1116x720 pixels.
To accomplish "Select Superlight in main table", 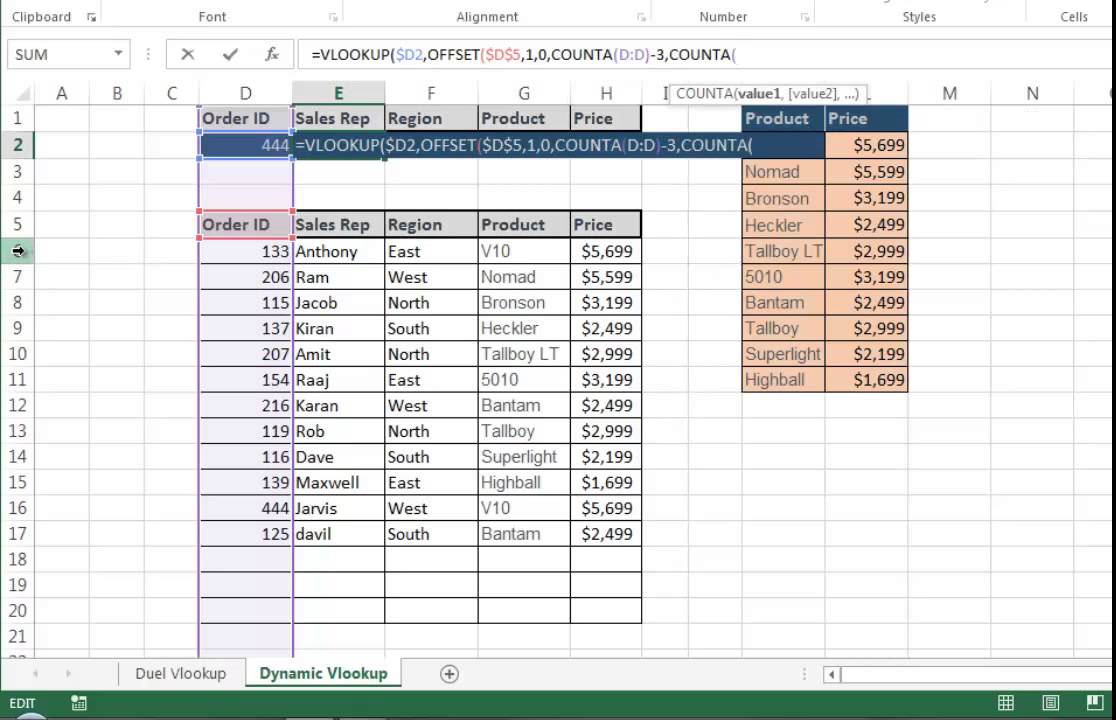I will (524, 457).
